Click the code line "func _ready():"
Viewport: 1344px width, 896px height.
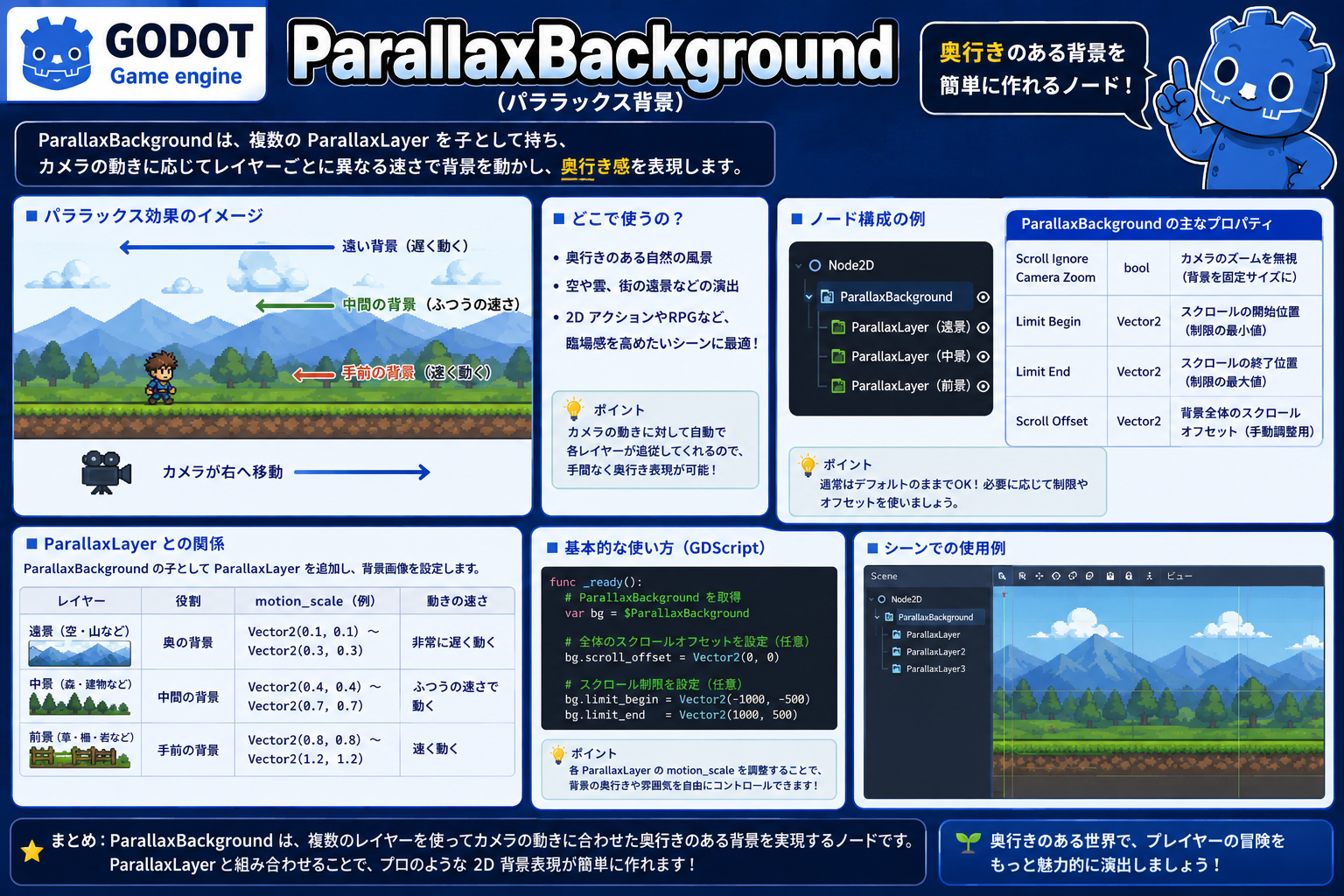pos(596,582)
